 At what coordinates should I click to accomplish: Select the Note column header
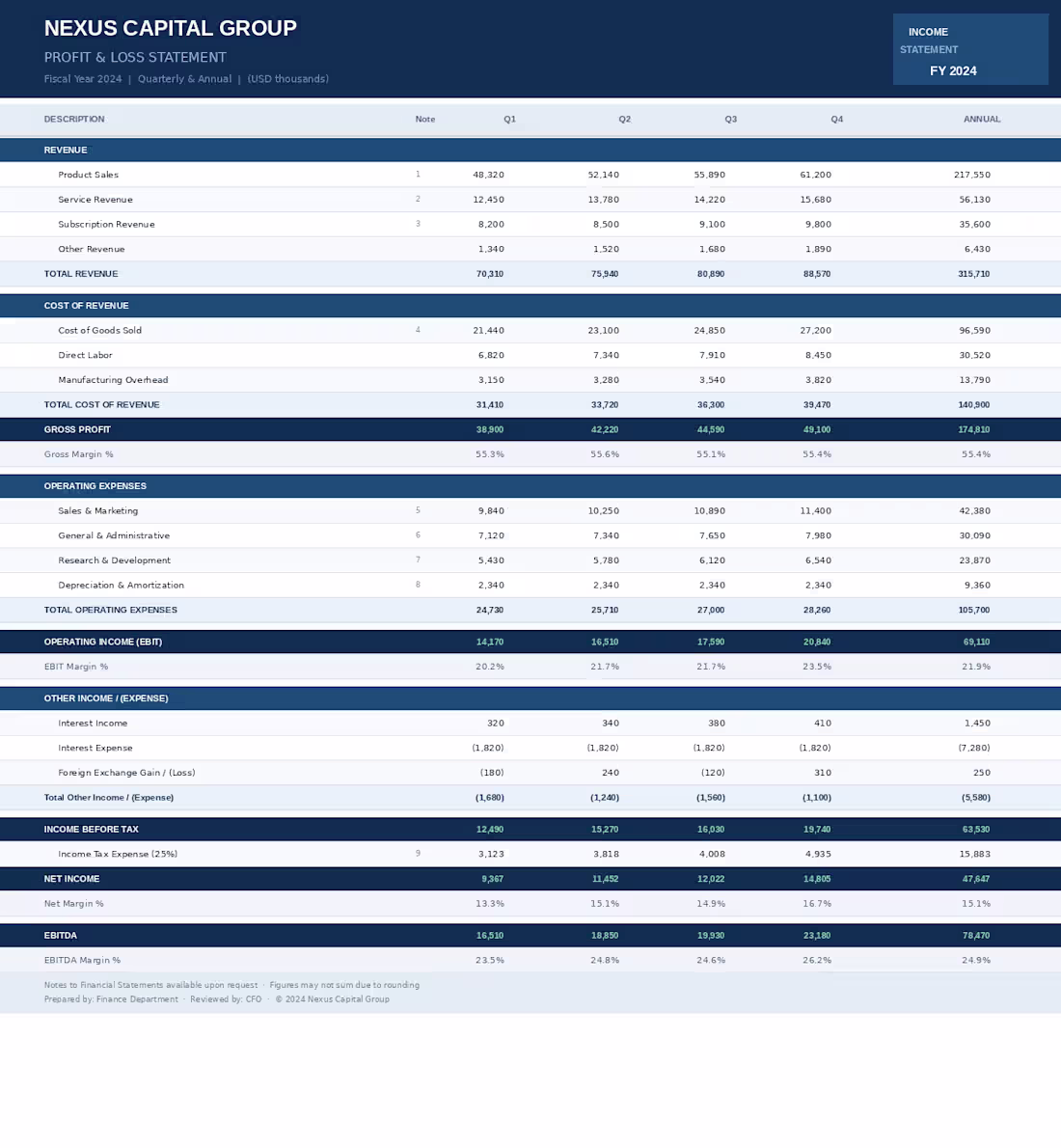424,119
